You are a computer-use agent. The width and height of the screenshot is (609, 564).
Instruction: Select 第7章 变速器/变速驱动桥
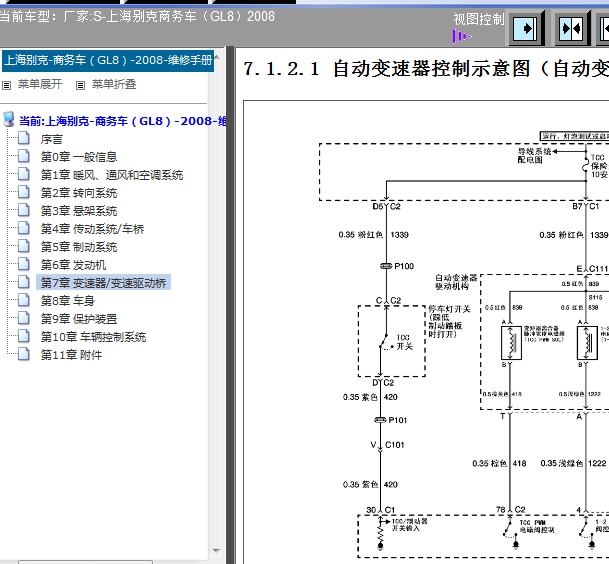(103, 283)
